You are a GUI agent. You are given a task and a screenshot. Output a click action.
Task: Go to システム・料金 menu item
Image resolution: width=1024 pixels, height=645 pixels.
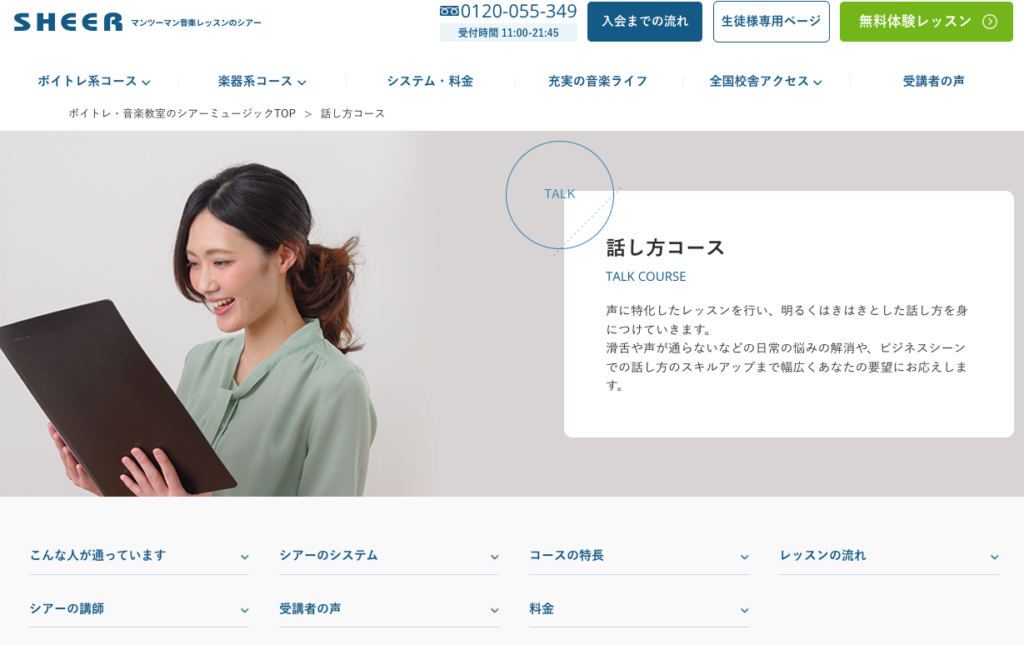[x=430, y=82]
